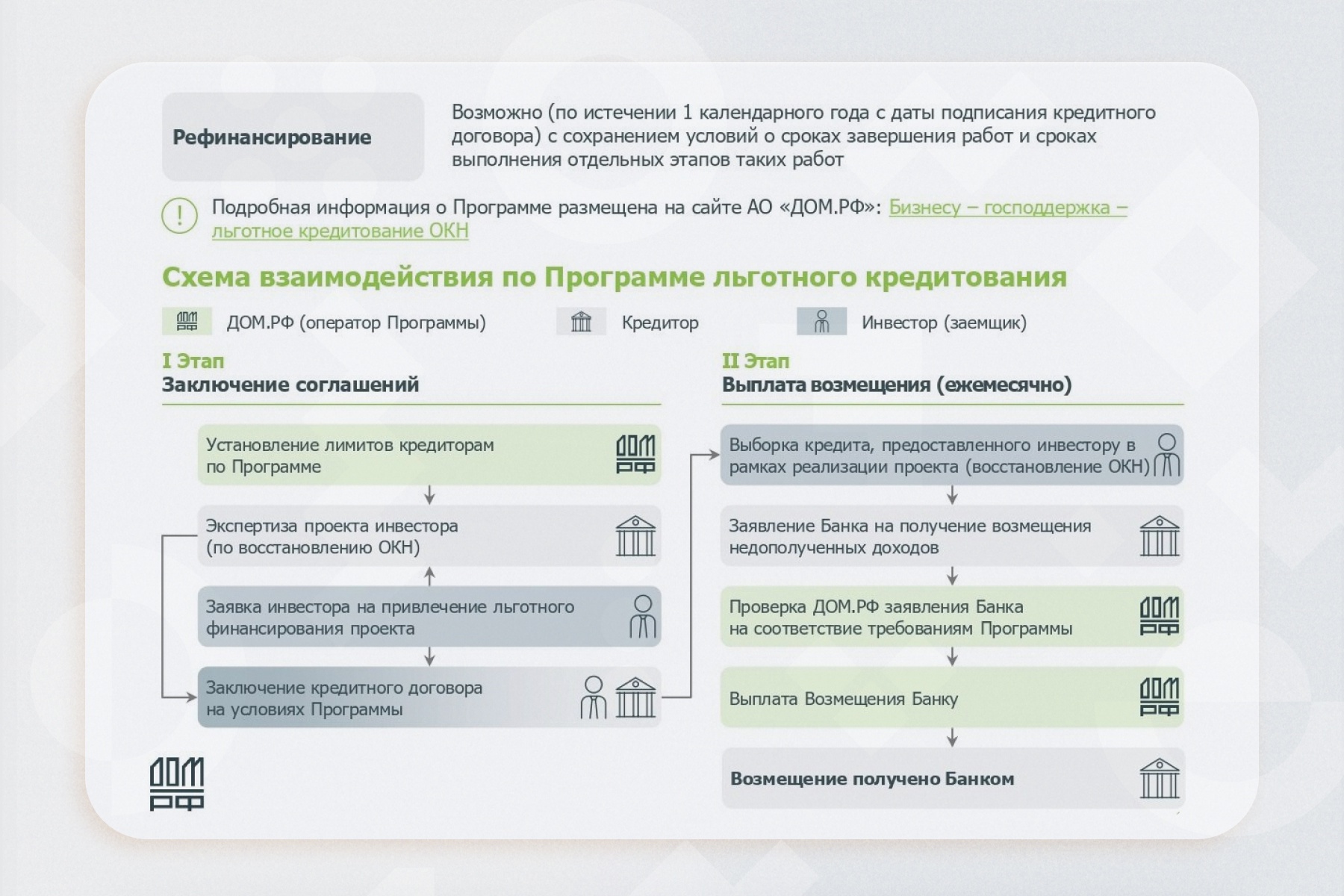
Task: Click the ДОМ.РФ icon in 'Выплата Возмещения Банку' step
Action: [1159, 697]
